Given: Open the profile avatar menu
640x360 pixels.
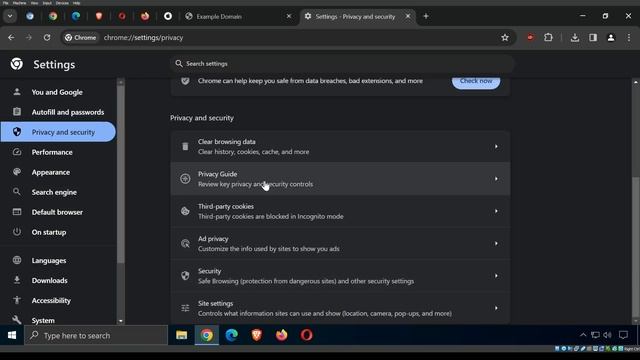Looking at the screenshot, I should [611, 38].
